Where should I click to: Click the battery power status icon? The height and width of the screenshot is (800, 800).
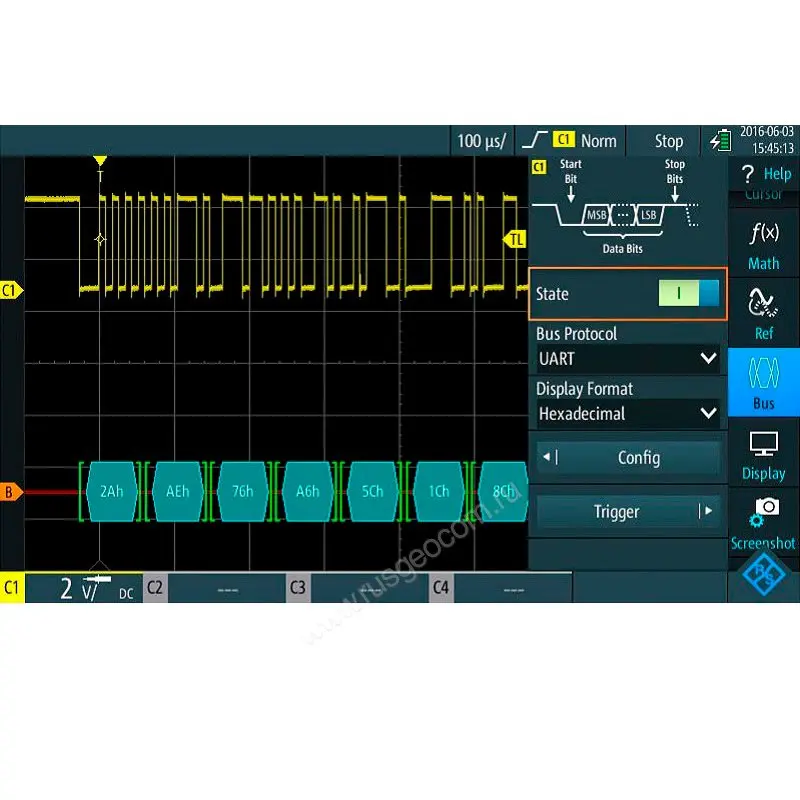(720, 141)
